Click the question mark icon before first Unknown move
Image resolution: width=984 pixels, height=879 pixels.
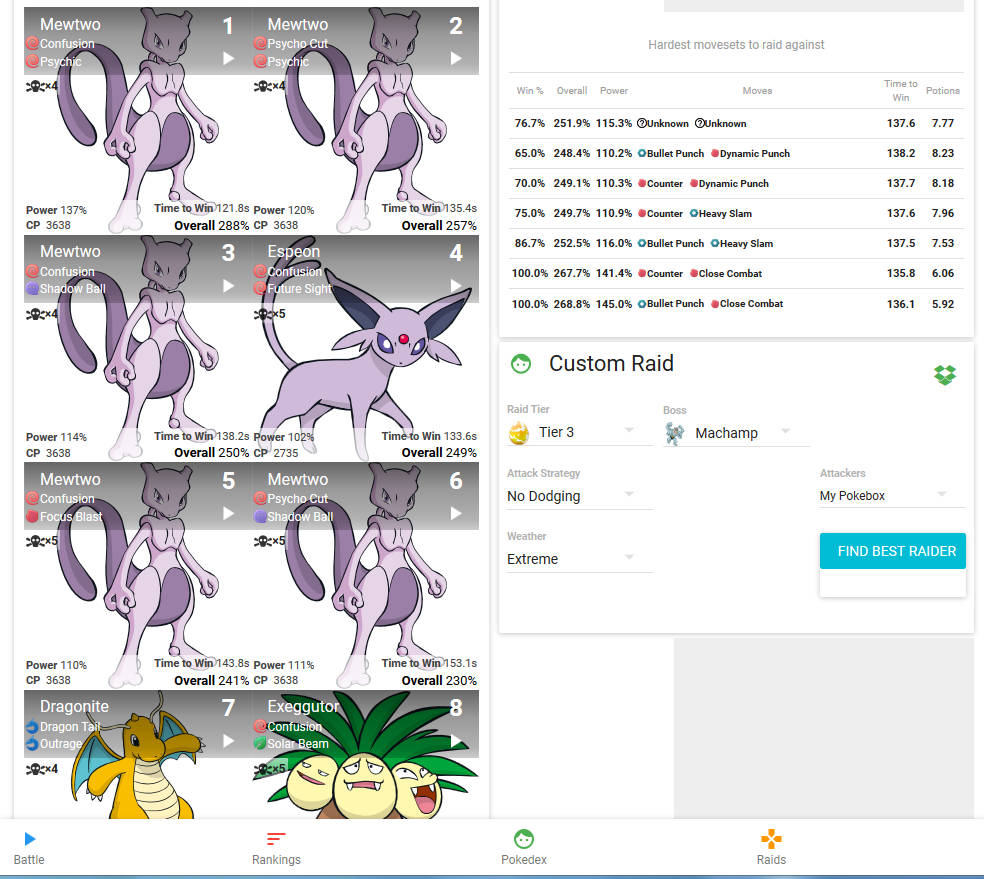click(641, 124)
